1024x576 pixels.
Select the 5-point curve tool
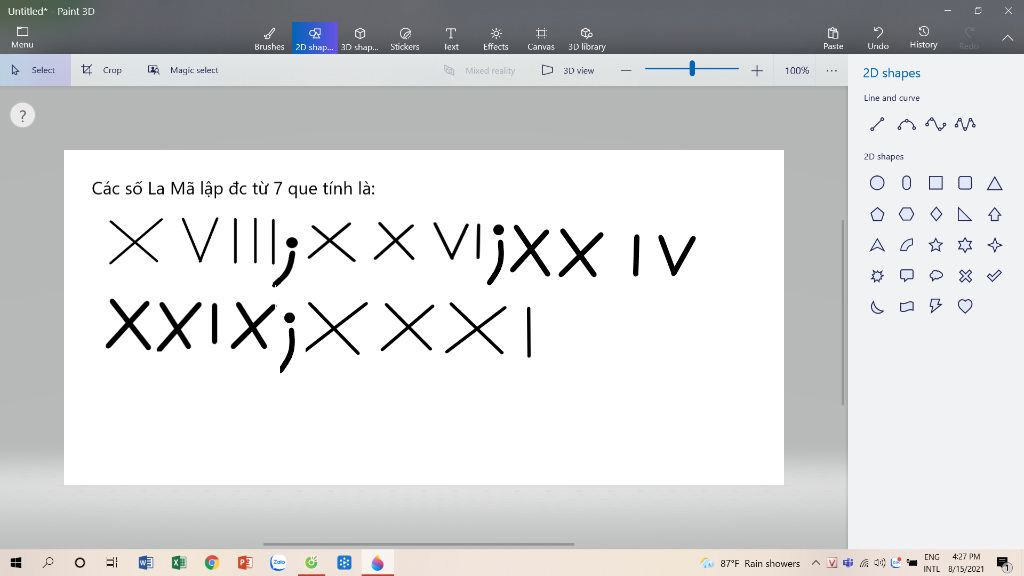click(965, 124)
